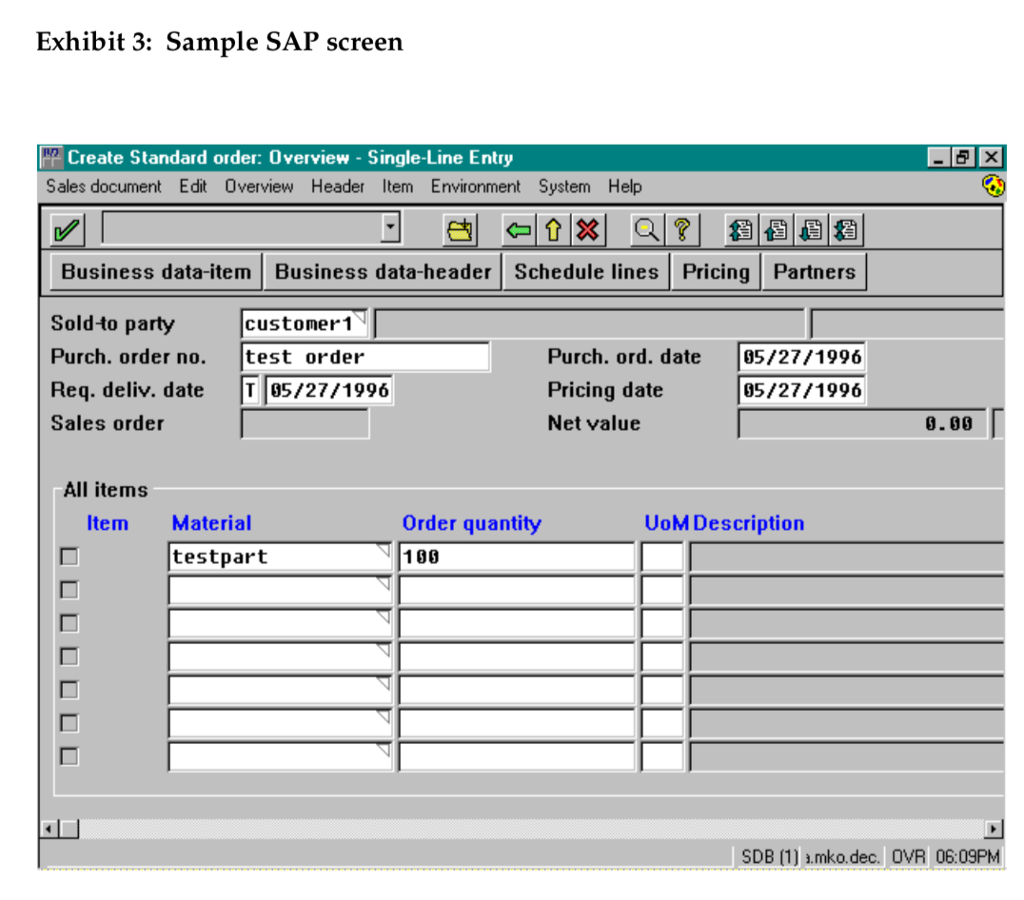The height and width of the screenshot is (900, 1024).
Task: Click the Purch. ord. date field
Action: click(x=801, y=357)
